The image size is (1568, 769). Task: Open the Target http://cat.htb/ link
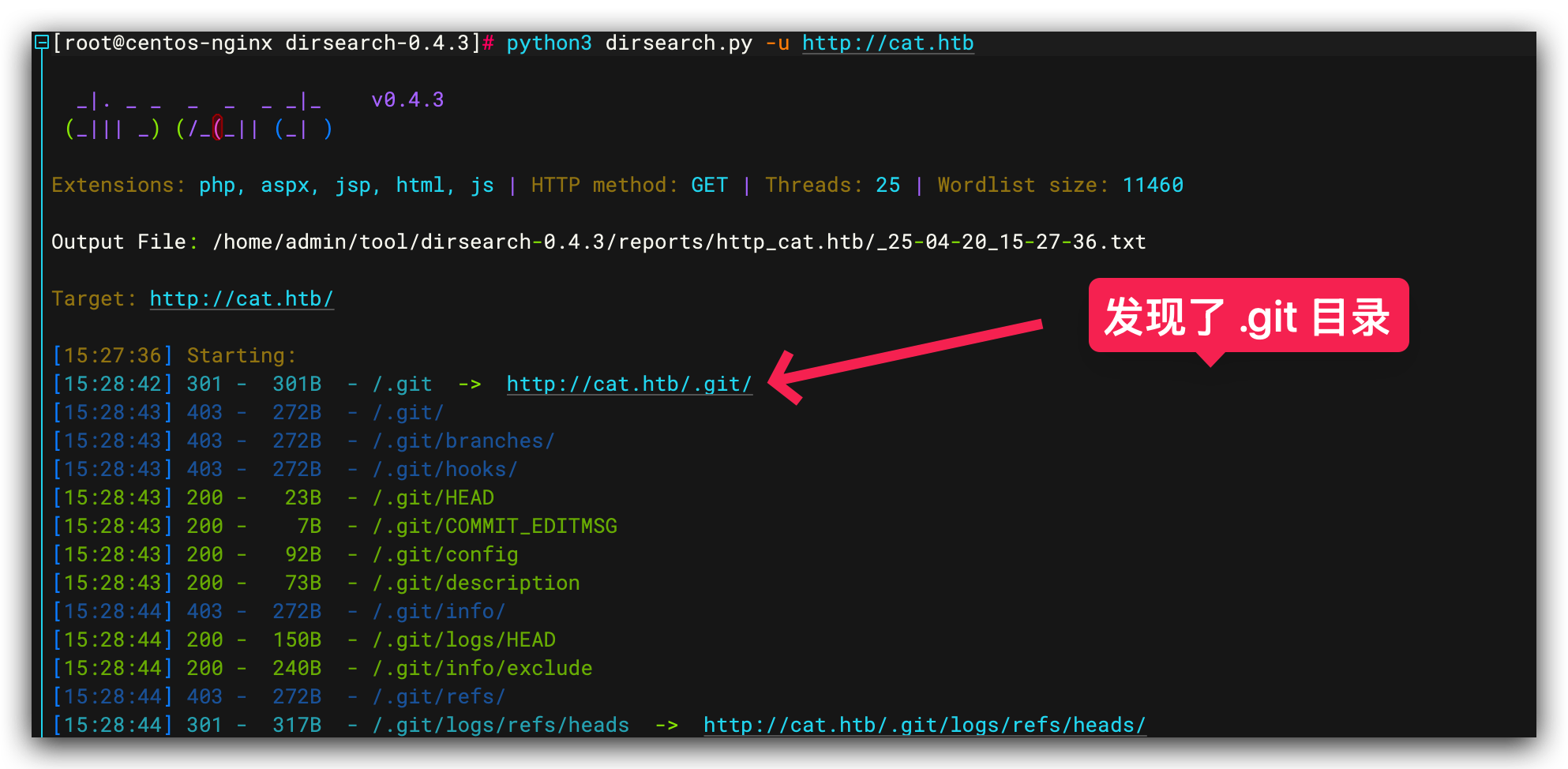coord(242,298)
